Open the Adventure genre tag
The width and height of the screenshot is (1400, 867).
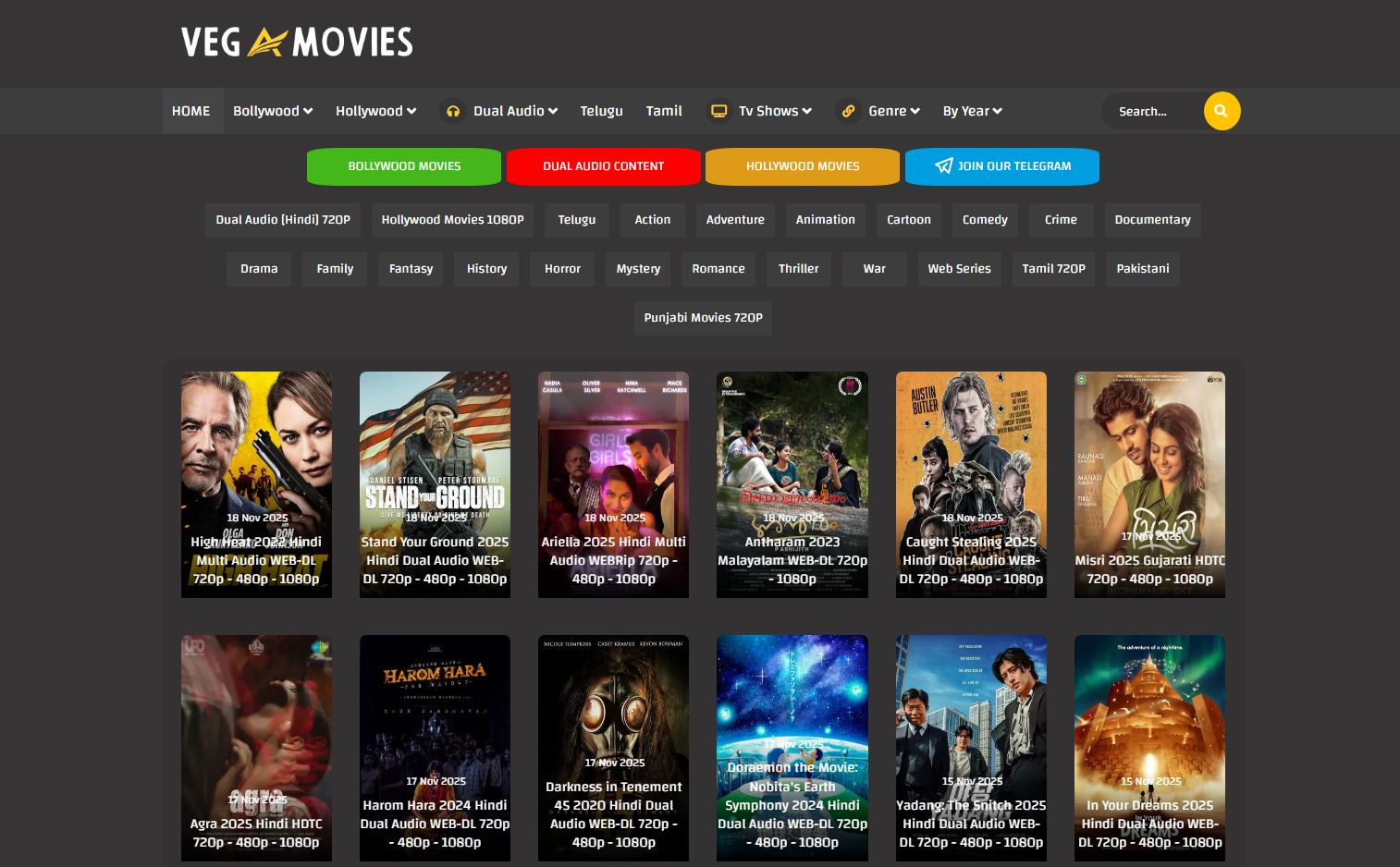[x=735, y=220]
